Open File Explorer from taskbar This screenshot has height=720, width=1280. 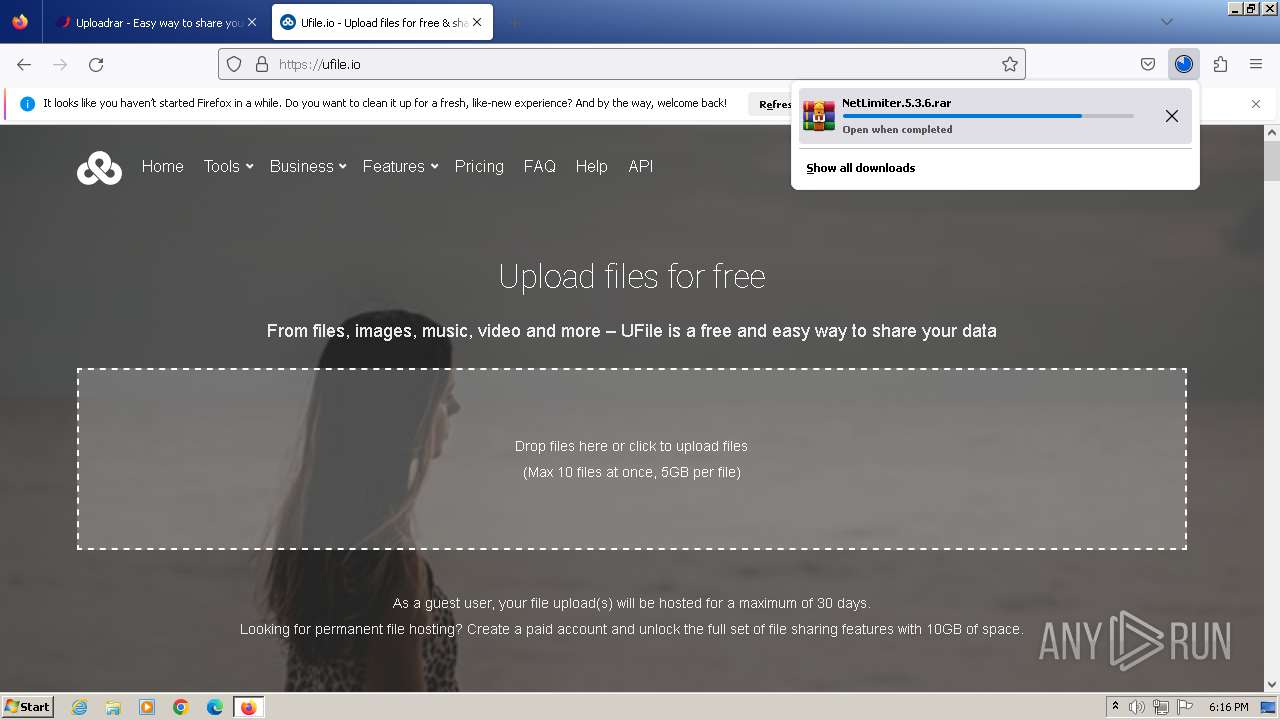[113, 707]
